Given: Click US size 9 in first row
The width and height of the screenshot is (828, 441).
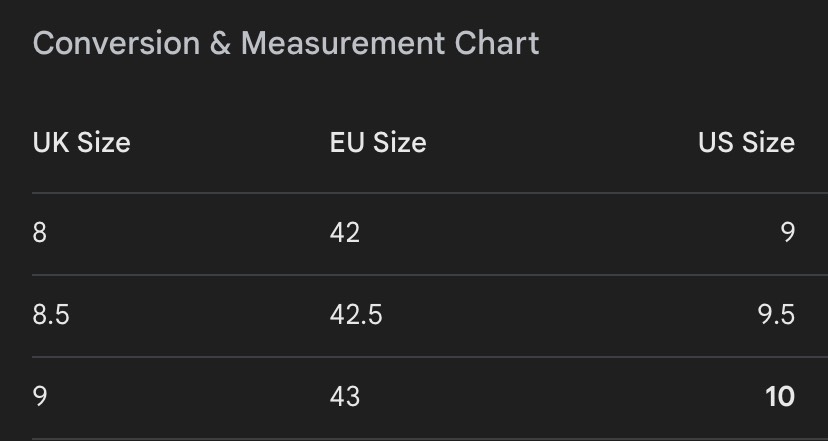Looking at the screenshot, I should click(x=787, y=232).
